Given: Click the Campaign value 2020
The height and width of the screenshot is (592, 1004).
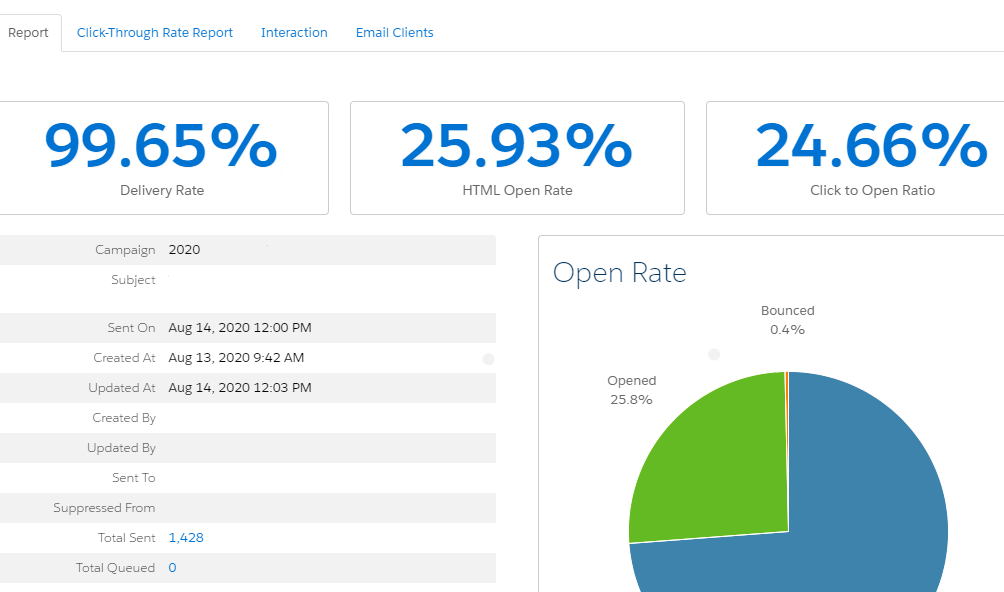Looking at the screenshot, I should pos(184,250).
